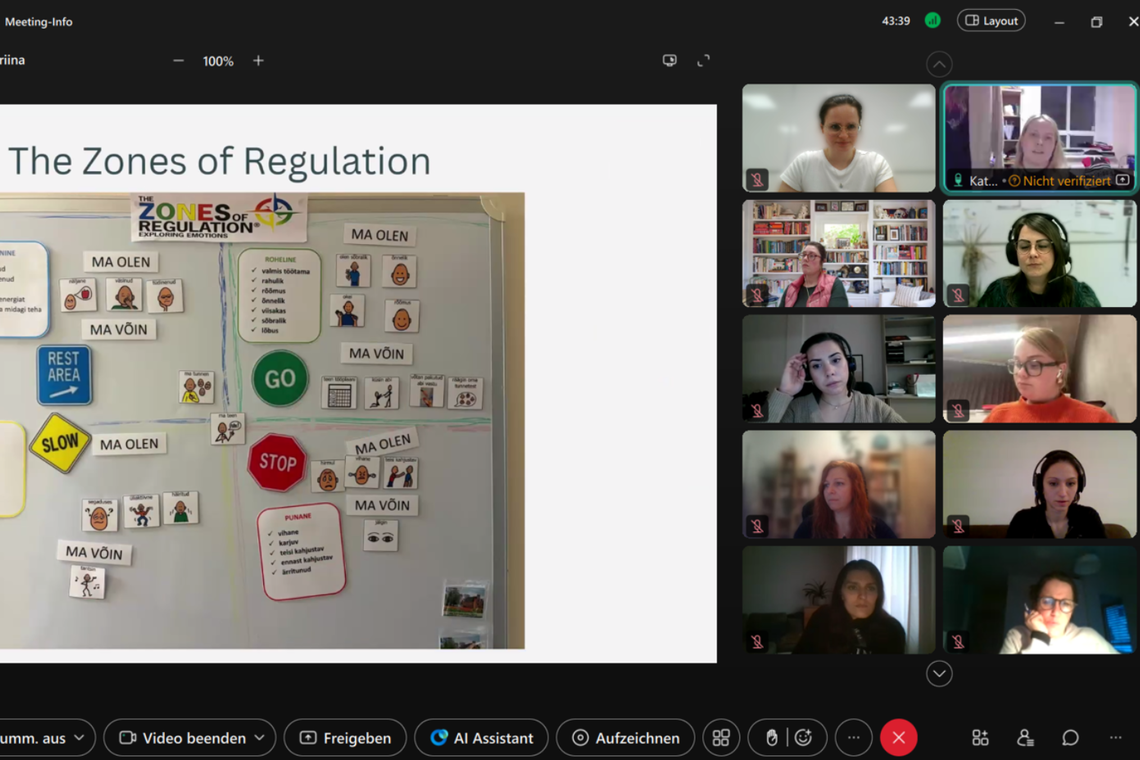The width and height of the screenshot is (1140, 760).
Task: Click muted mic icon on bookshelf tile
Action: click(757, 295)
